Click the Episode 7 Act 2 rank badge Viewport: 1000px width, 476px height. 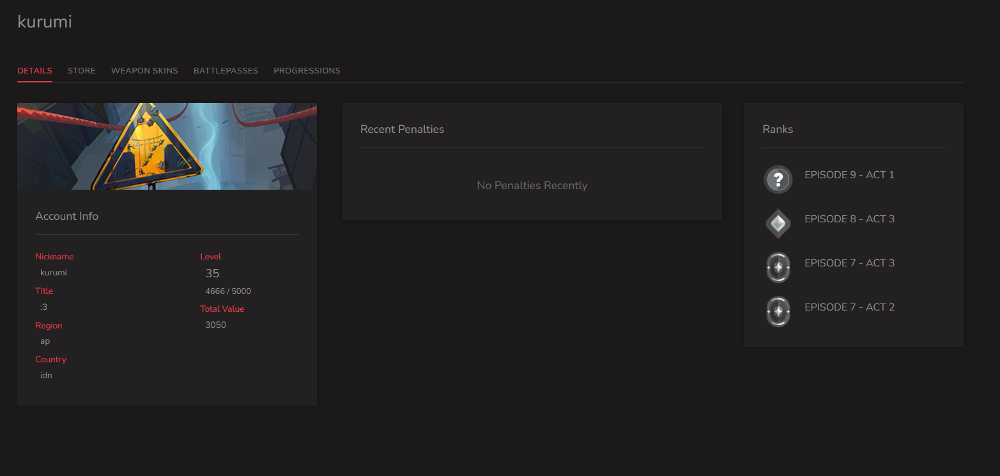(777, 312)
